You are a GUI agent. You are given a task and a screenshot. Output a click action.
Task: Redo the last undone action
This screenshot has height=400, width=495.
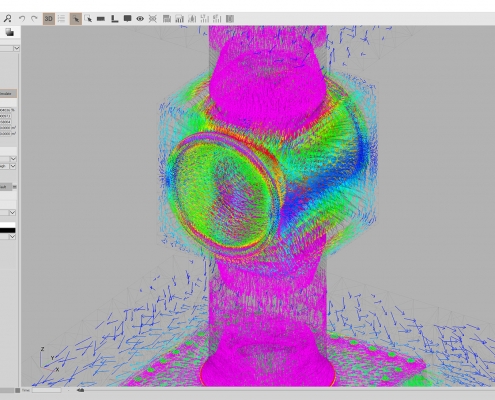point(34,19)
